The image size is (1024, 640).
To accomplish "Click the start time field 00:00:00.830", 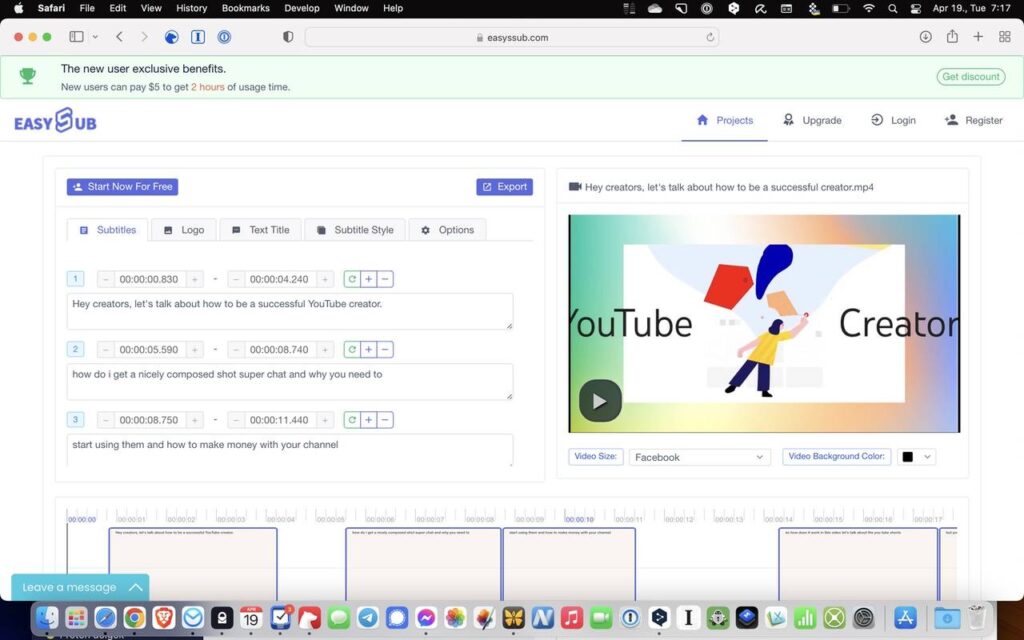I will click(149, 280).
